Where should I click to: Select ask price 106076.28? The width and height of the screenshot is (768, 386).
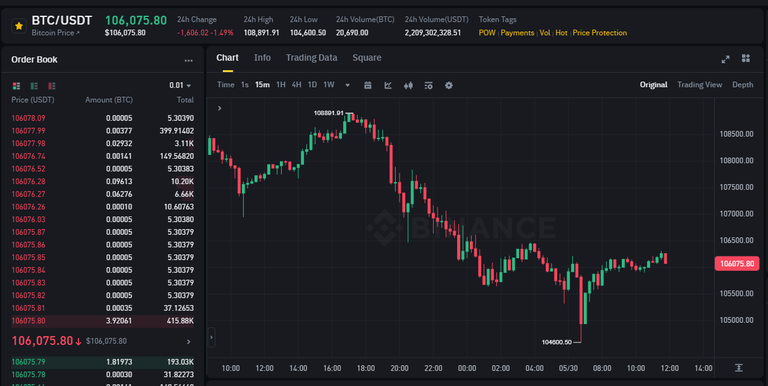(x=28, y=181)
